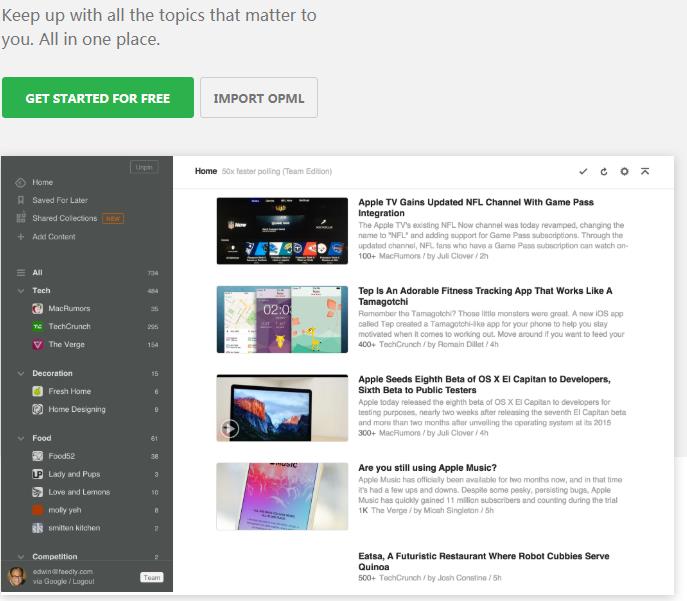Click the MacRumors feed icon

[x=38, y=309]
